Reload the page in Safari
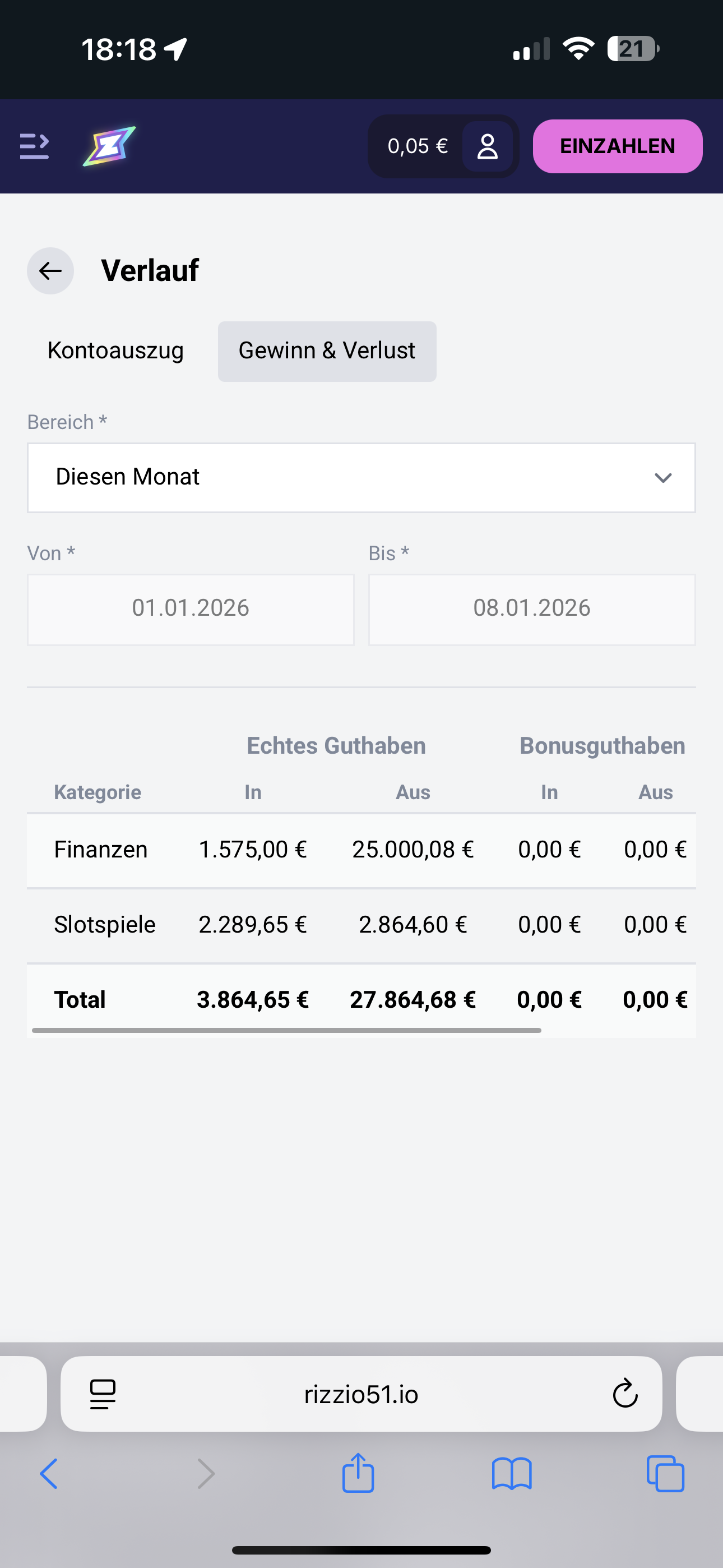The image size is (723, 1568). [624, 1394]
